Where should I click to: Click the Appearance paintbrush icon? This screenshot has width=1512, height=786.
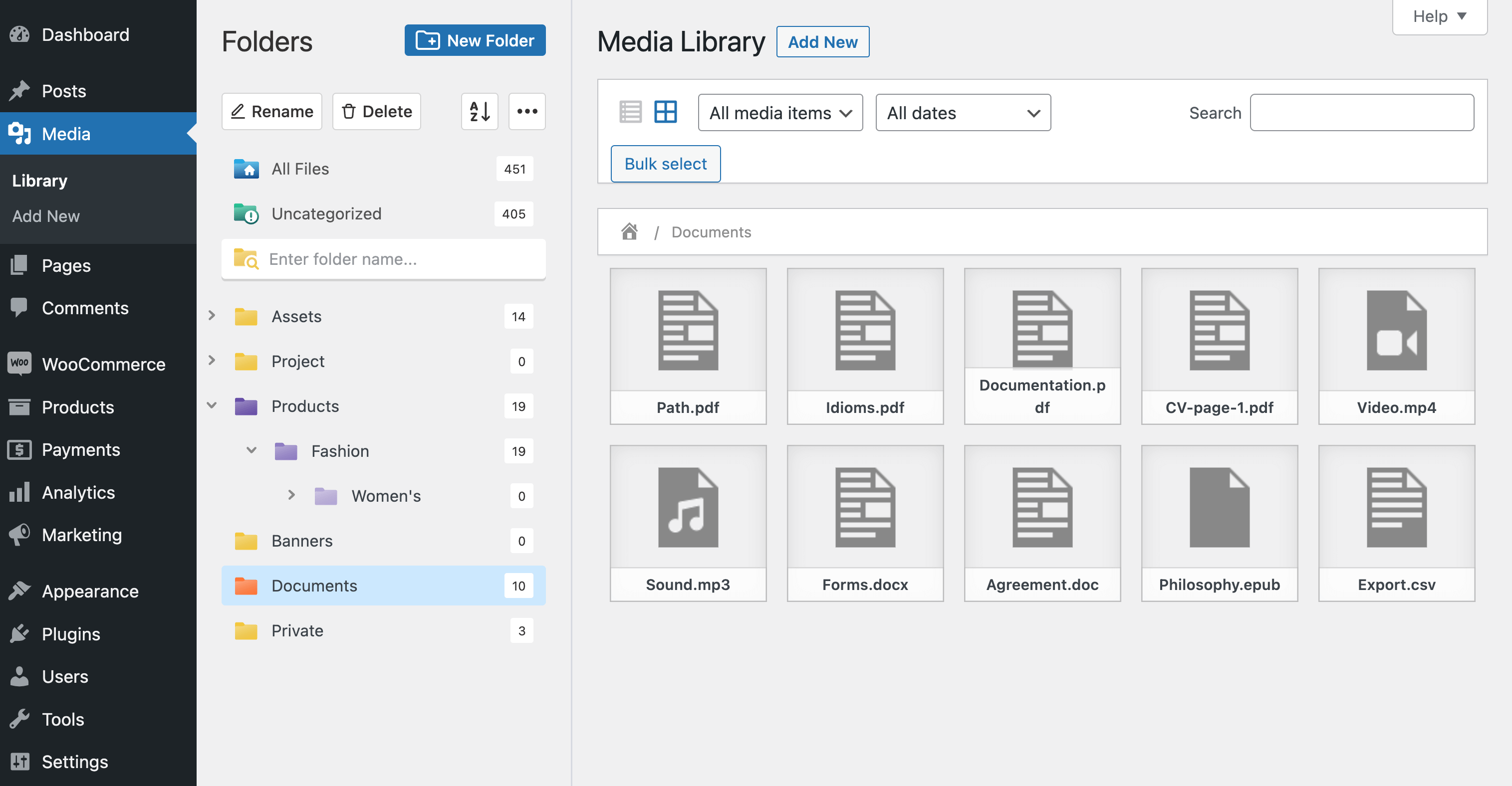point(19,590)
